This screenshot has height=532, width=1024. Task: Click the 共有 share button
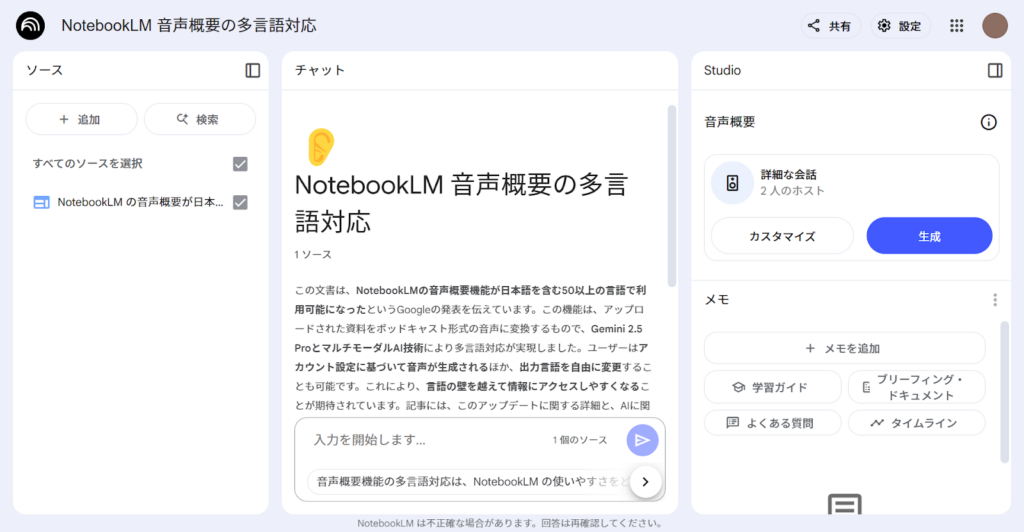(831, 25)
